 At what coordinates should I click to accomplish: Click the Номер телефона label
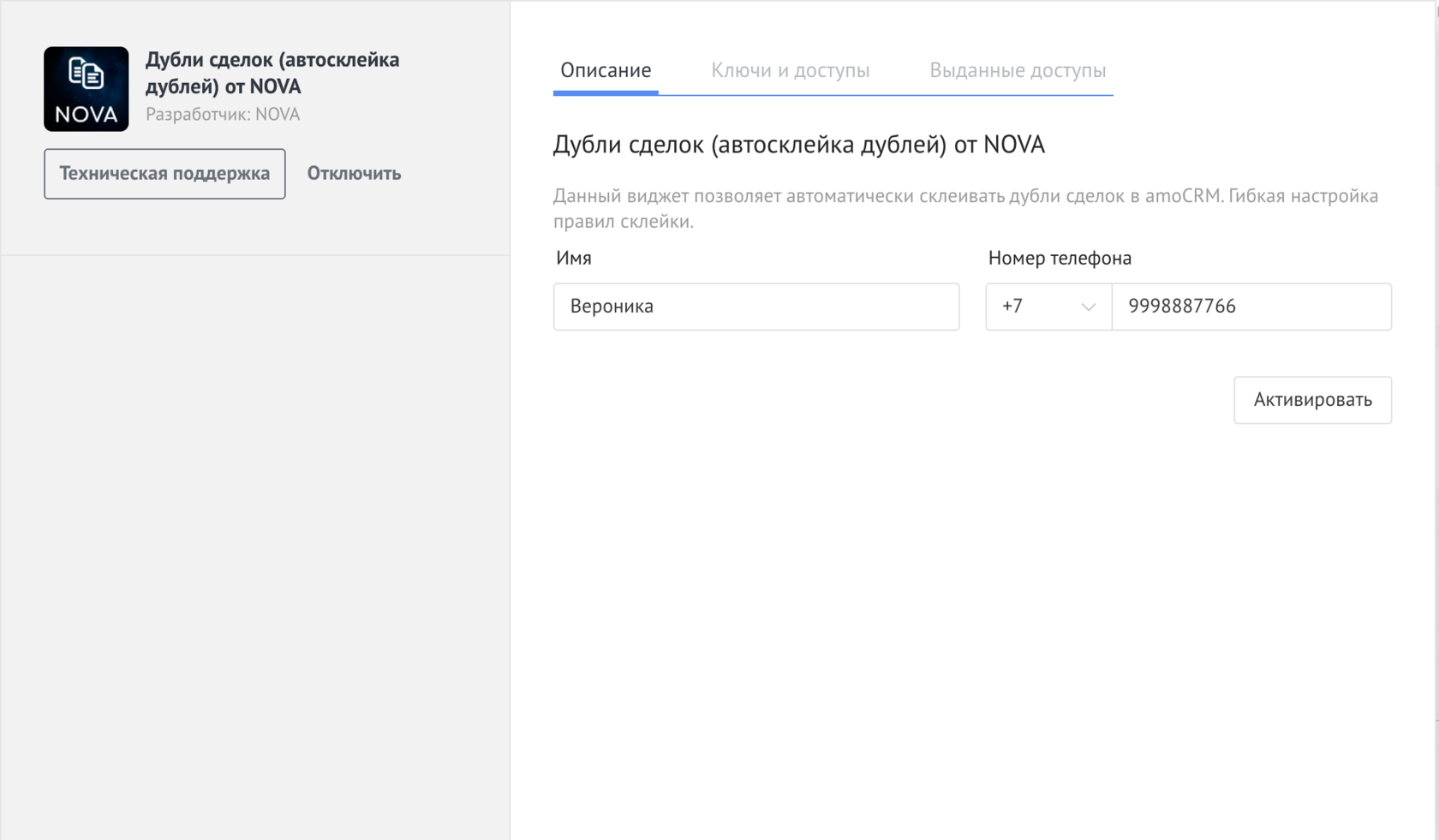1059,258
